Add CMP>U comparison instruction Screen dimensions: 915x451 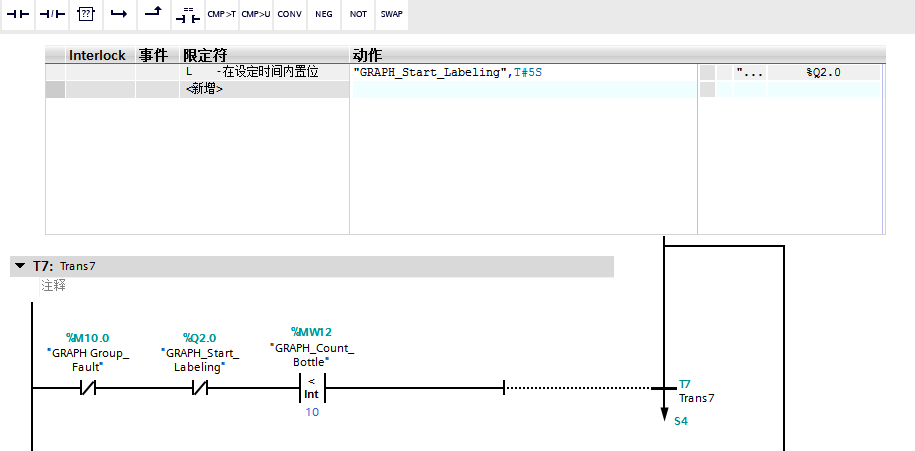click(256, 15)
